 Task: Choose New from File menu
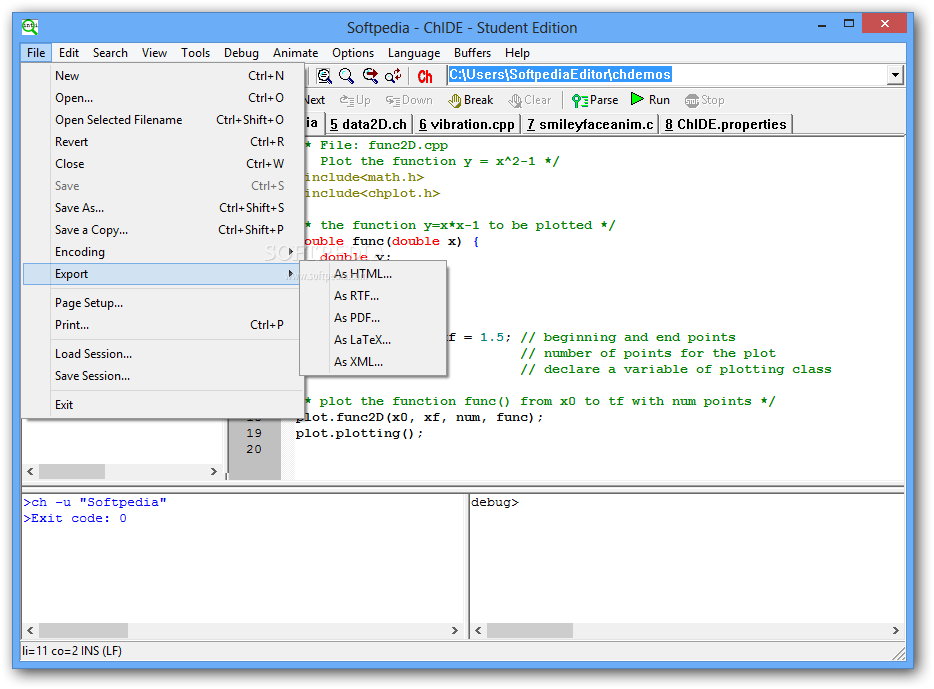[162, 76]
